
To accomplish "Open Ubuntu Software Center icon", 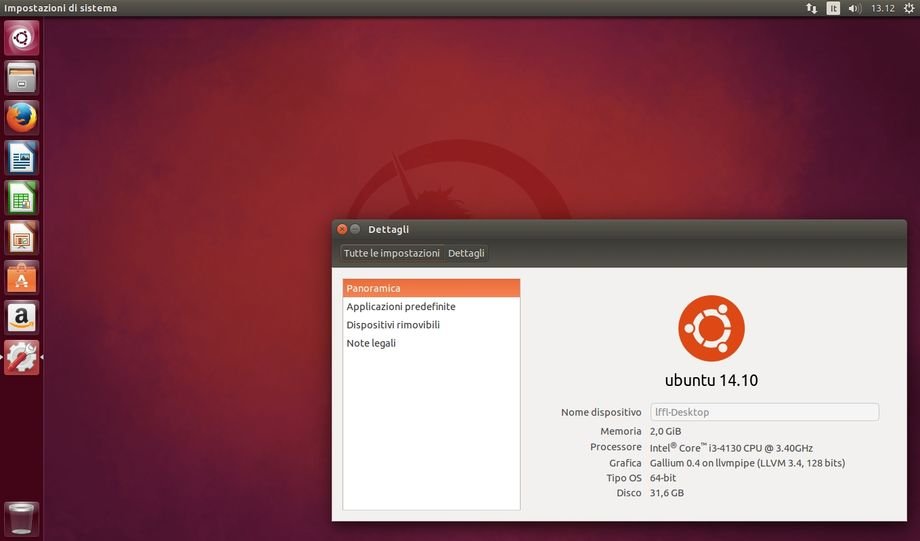I will (x=22, y=278).
